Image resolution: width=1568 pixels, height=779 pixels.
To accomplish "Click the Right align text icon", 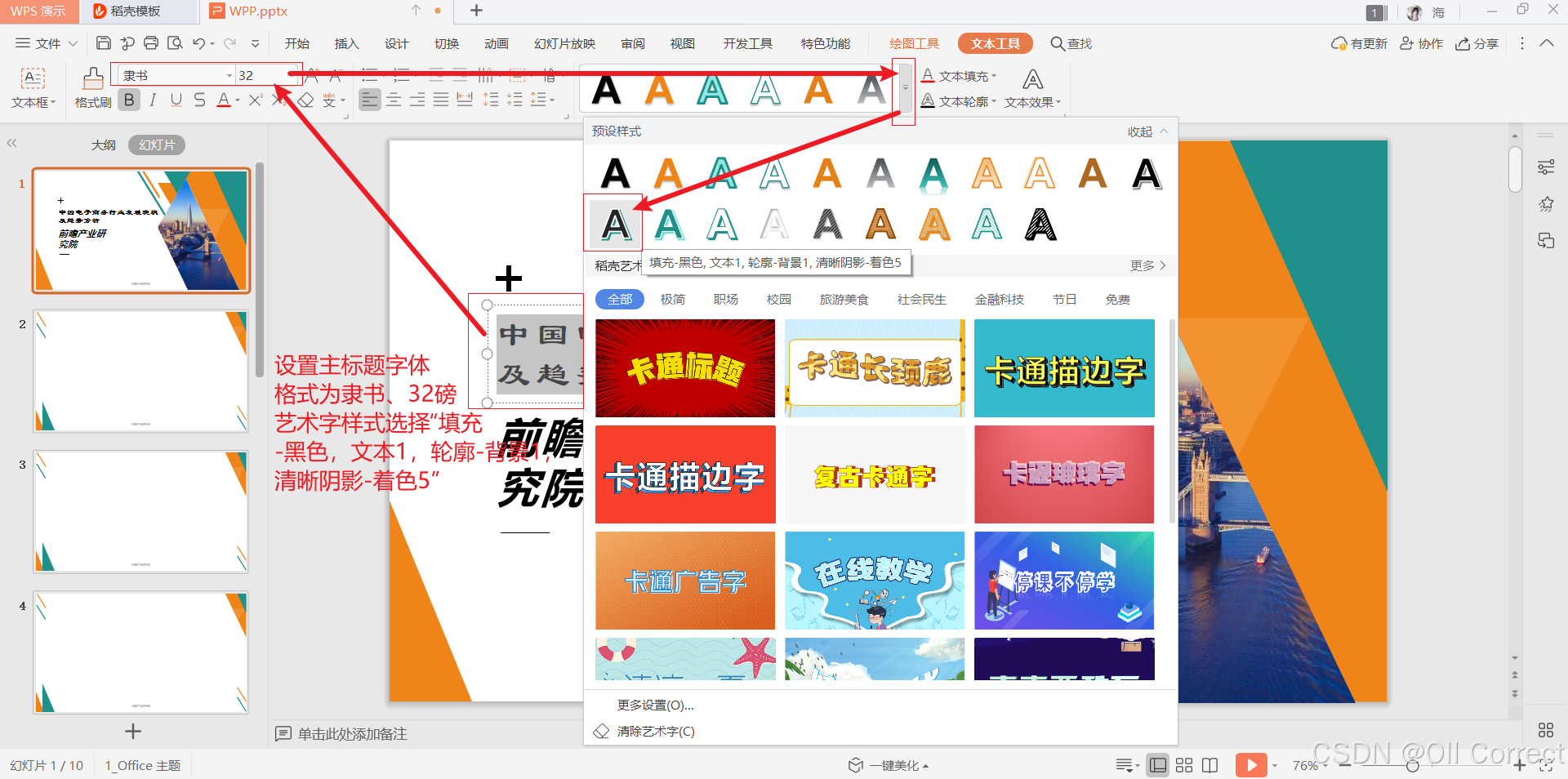I will 417,100.
